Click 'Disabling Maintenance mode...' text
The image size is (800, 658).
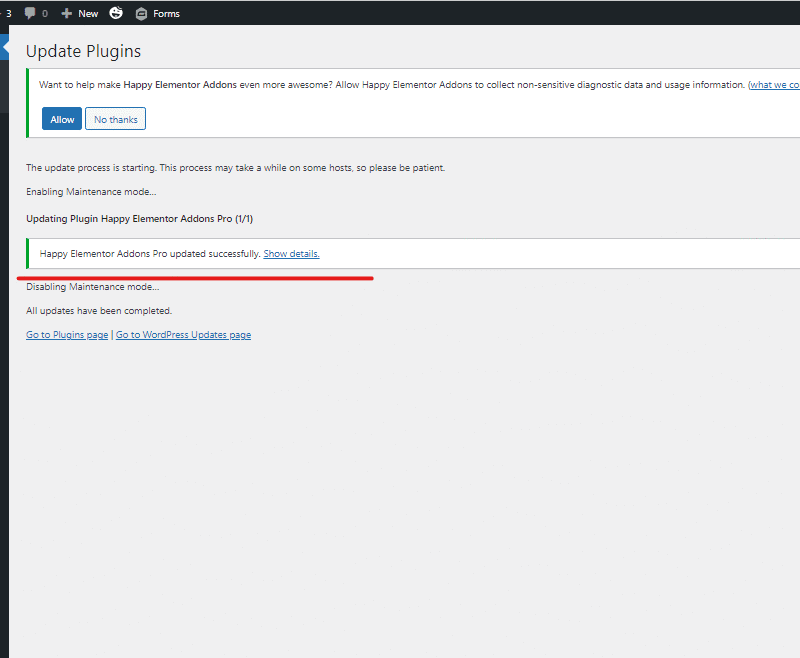(x=93, y=287)
